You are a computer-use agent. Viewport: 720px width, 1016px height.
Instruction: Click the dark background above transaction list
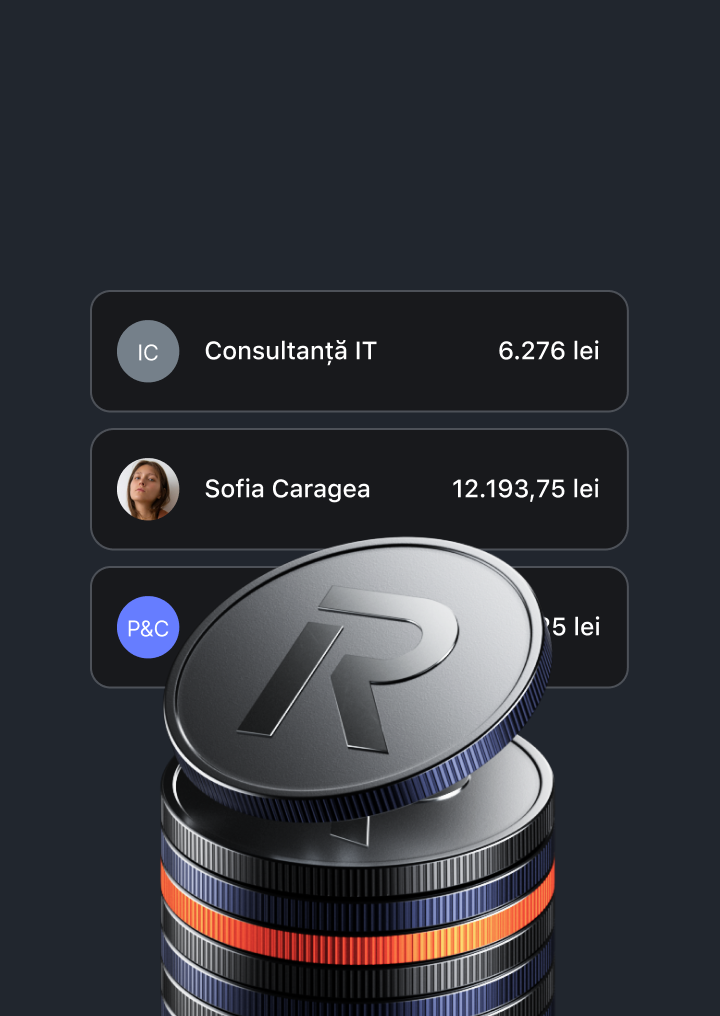pos(360,150)
